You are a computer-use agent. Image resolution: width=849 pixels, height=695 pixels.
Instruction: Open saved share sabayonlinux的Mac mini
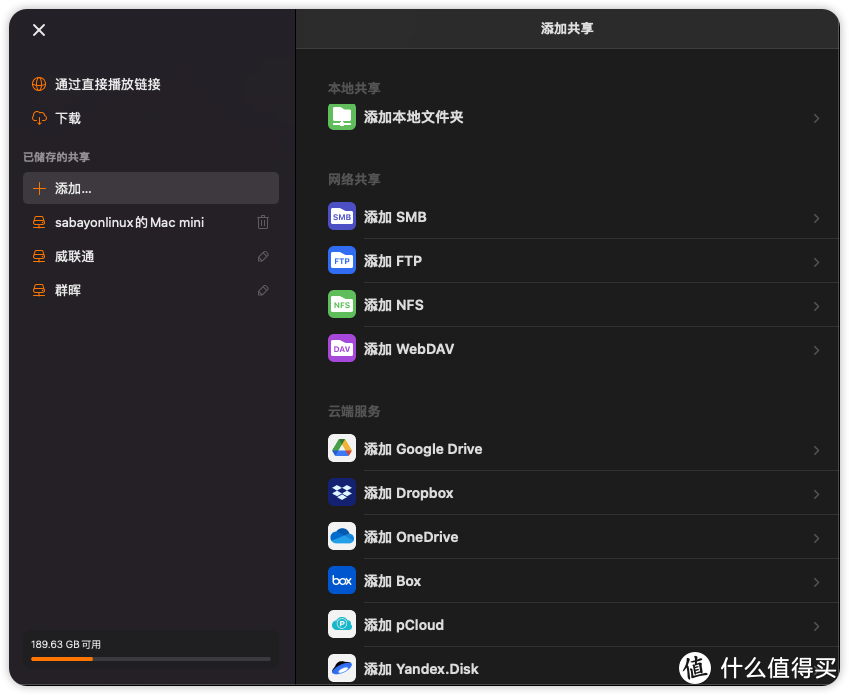151,222
